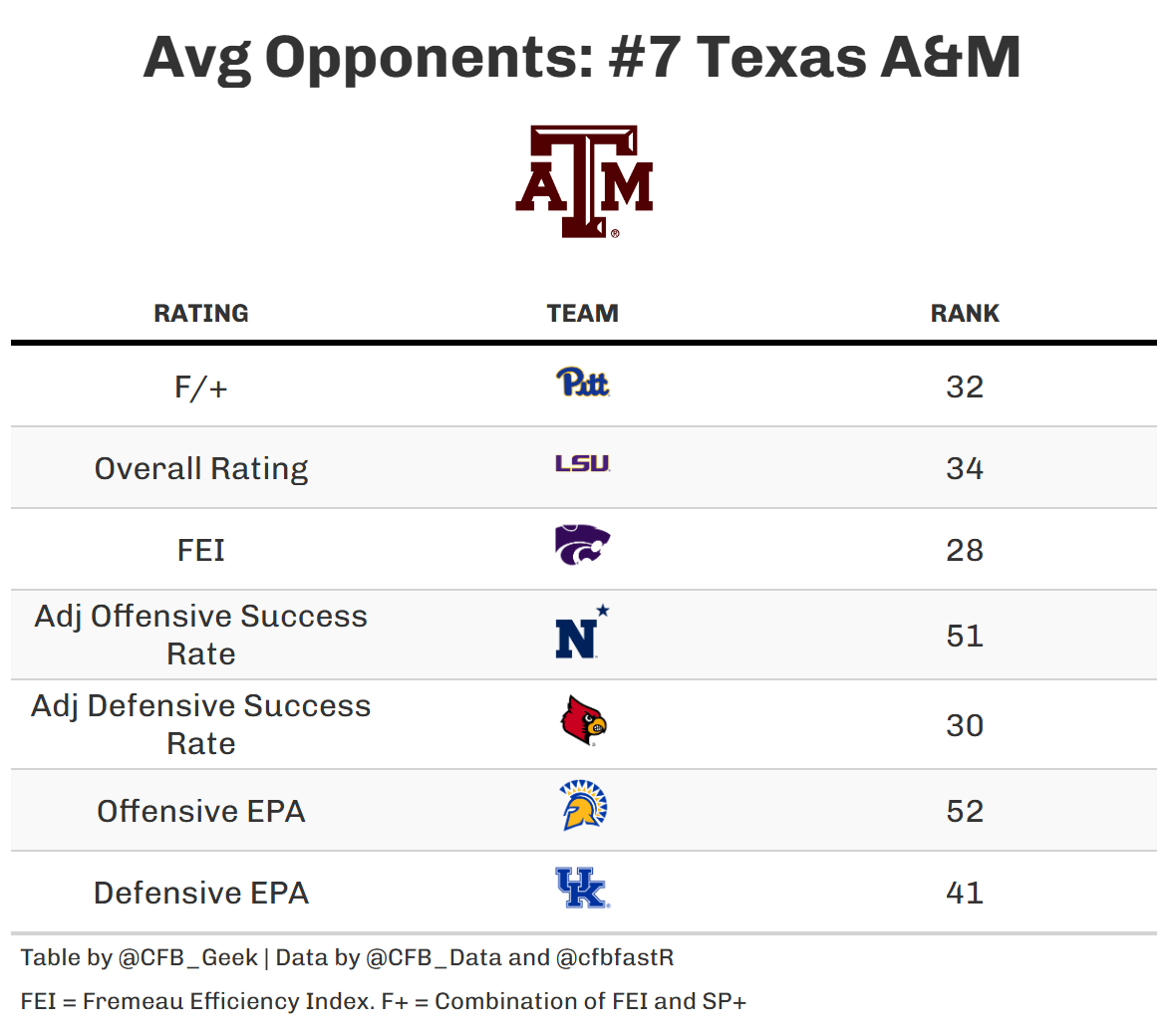Click the Kansas State Wildcats logo
Viewport: 1166px width, 1036px height.
583,546
